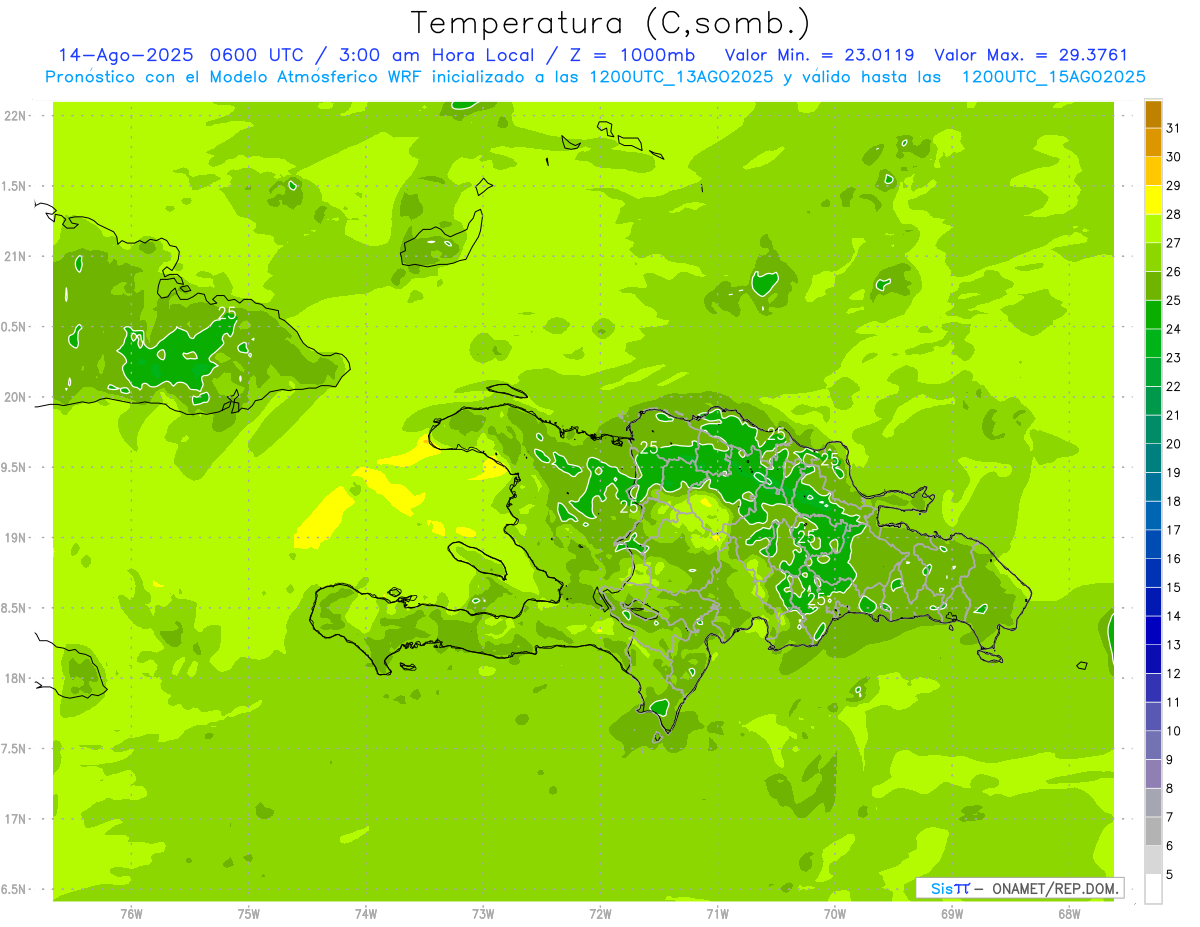This screenshot has height=927, width=1200.
Task: Pick the yellow swatch between 28 and 29
Action: [1153, 200]
